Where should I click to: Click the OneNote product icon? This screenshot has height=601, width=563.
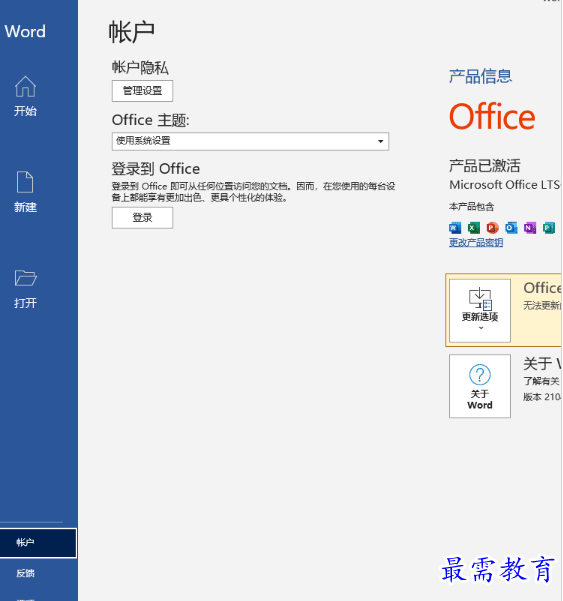coord(530,228)
